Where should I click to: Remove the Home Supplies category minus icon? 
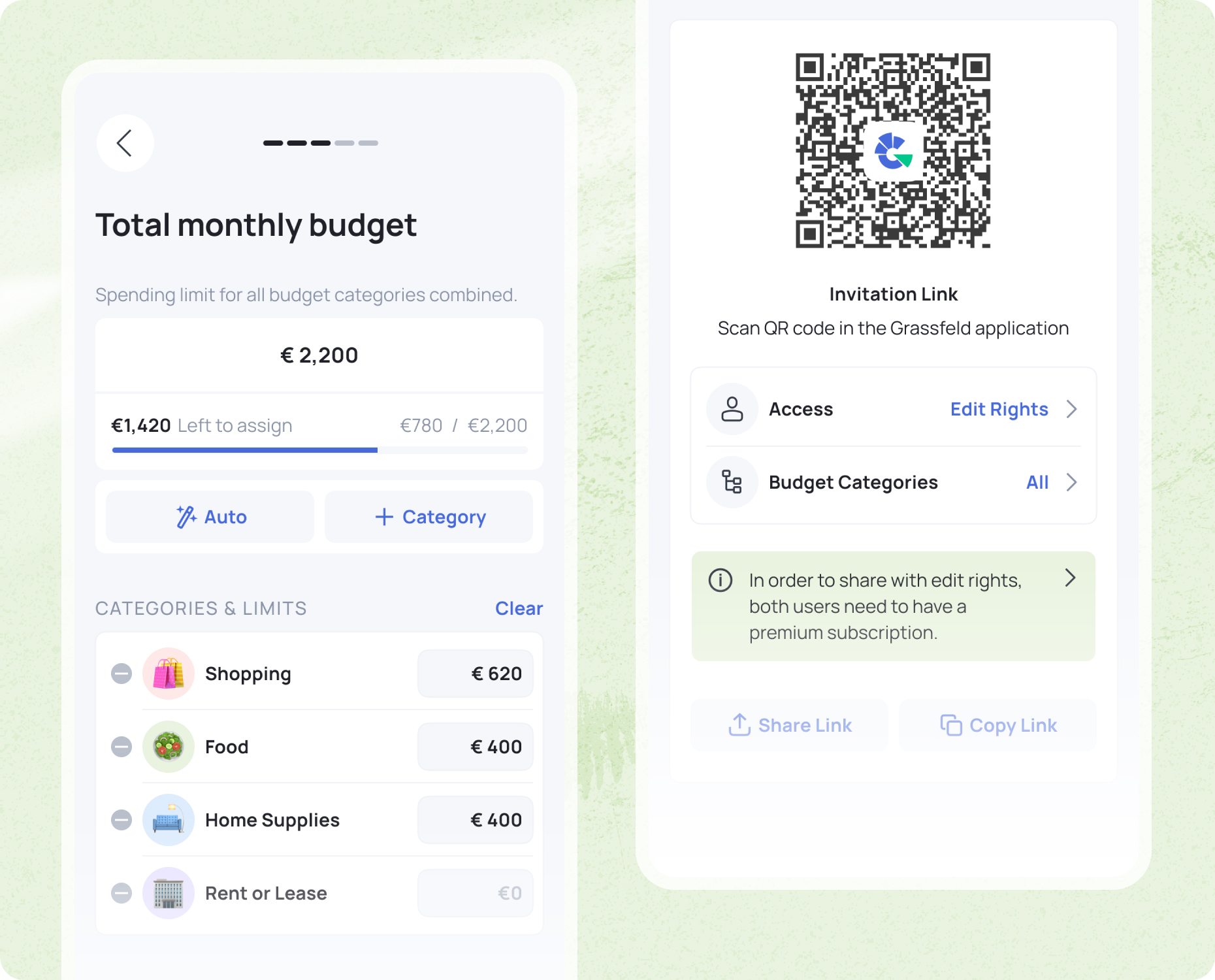click(121, 820)
